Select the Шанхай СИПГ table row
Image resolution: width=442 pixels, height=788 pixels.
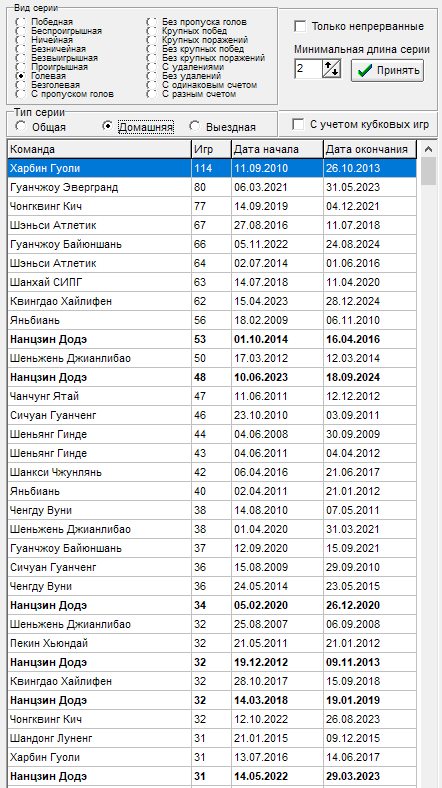click(212, 282)
